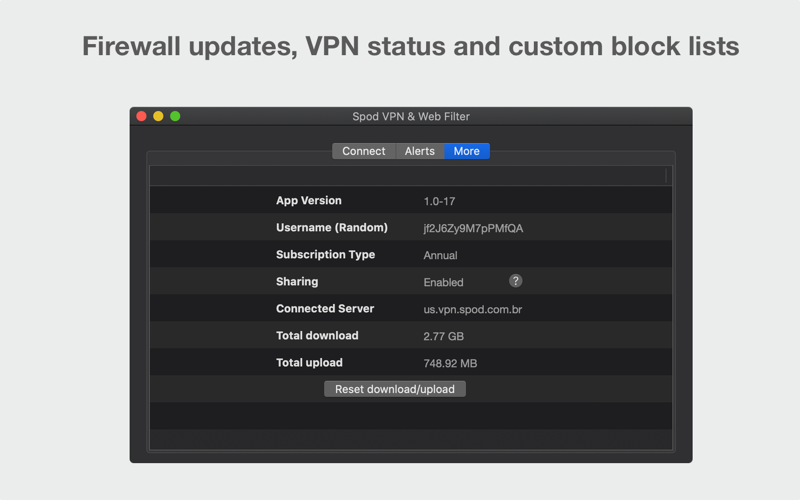Minimize window using the yellow button

158,116
